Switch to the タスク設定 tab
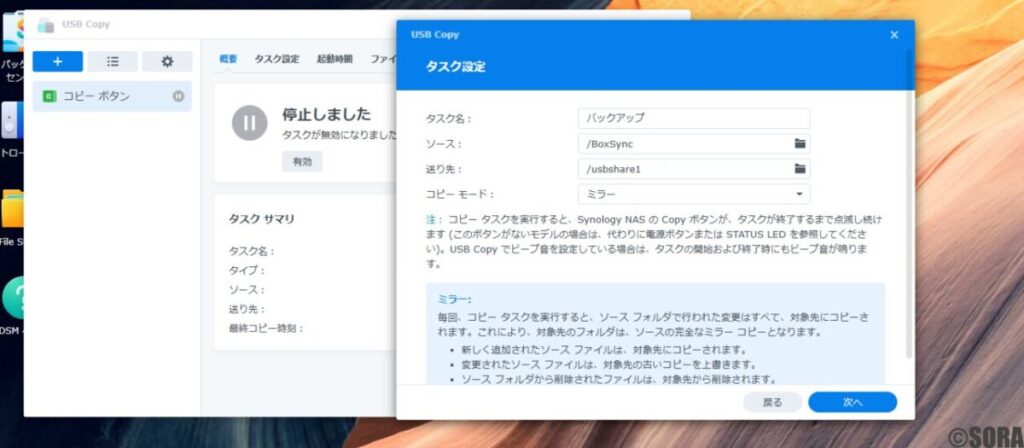The height and width of the screenshot is (448, 1024). (277, 59)
